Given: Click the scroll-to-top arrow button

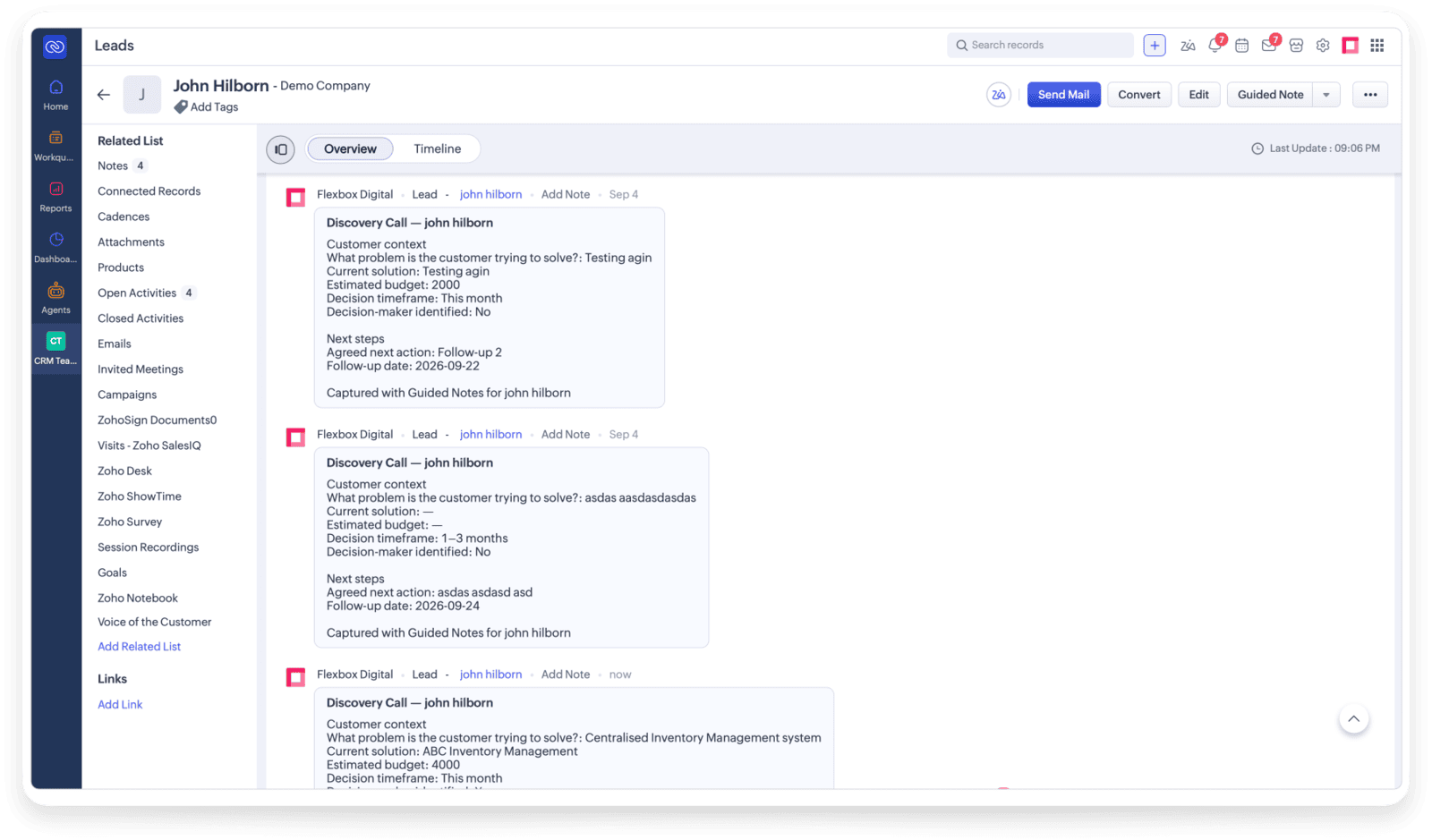Looking at the screenshot, I should pos(1353,719).
